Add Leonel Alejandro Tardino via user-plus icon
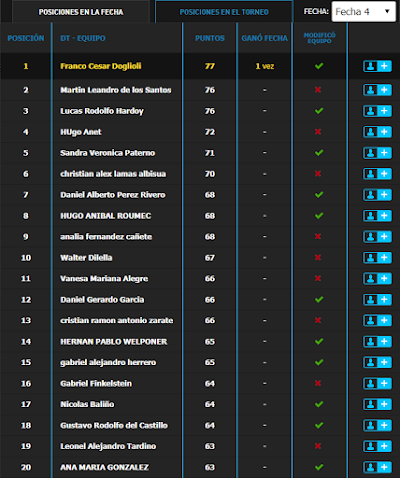 377,446
